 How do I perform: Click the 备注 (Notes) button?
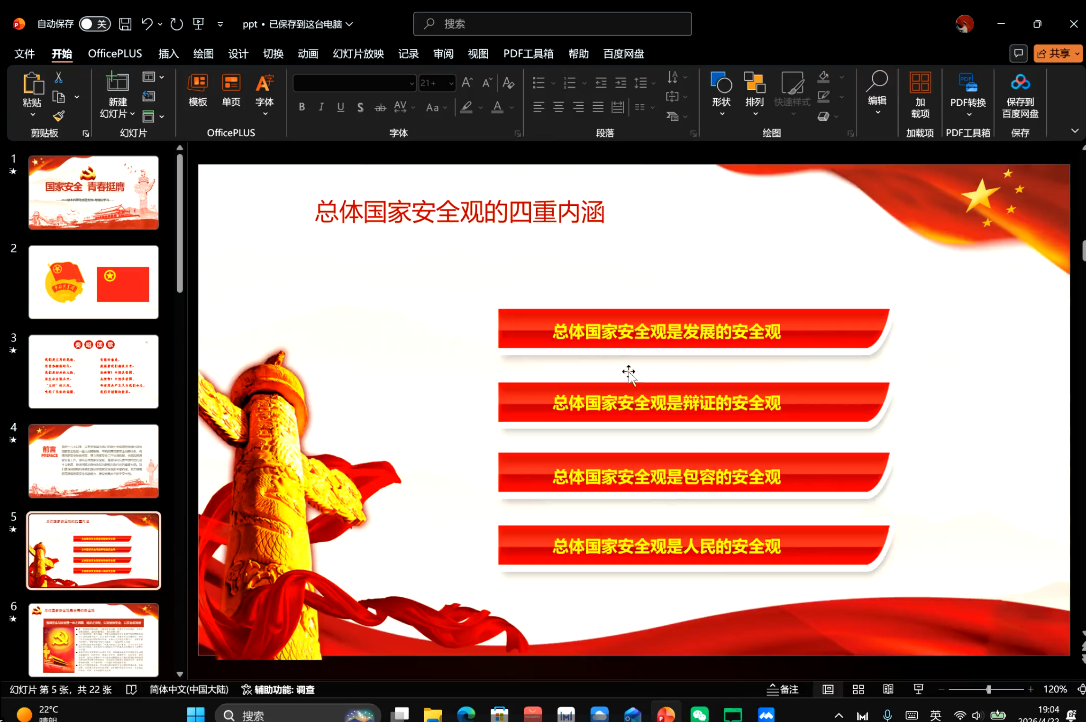point(783,689)
